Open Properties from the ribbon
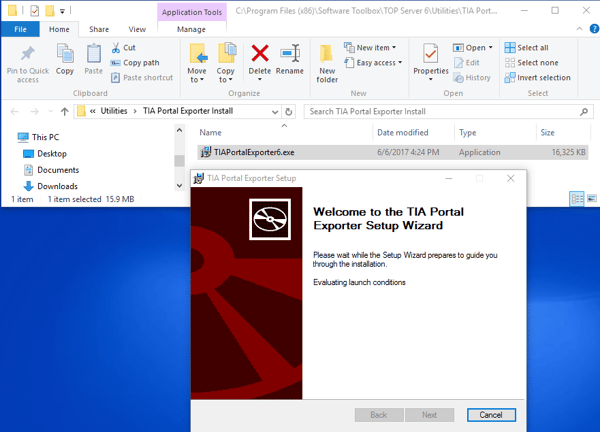 coord(431,55)
